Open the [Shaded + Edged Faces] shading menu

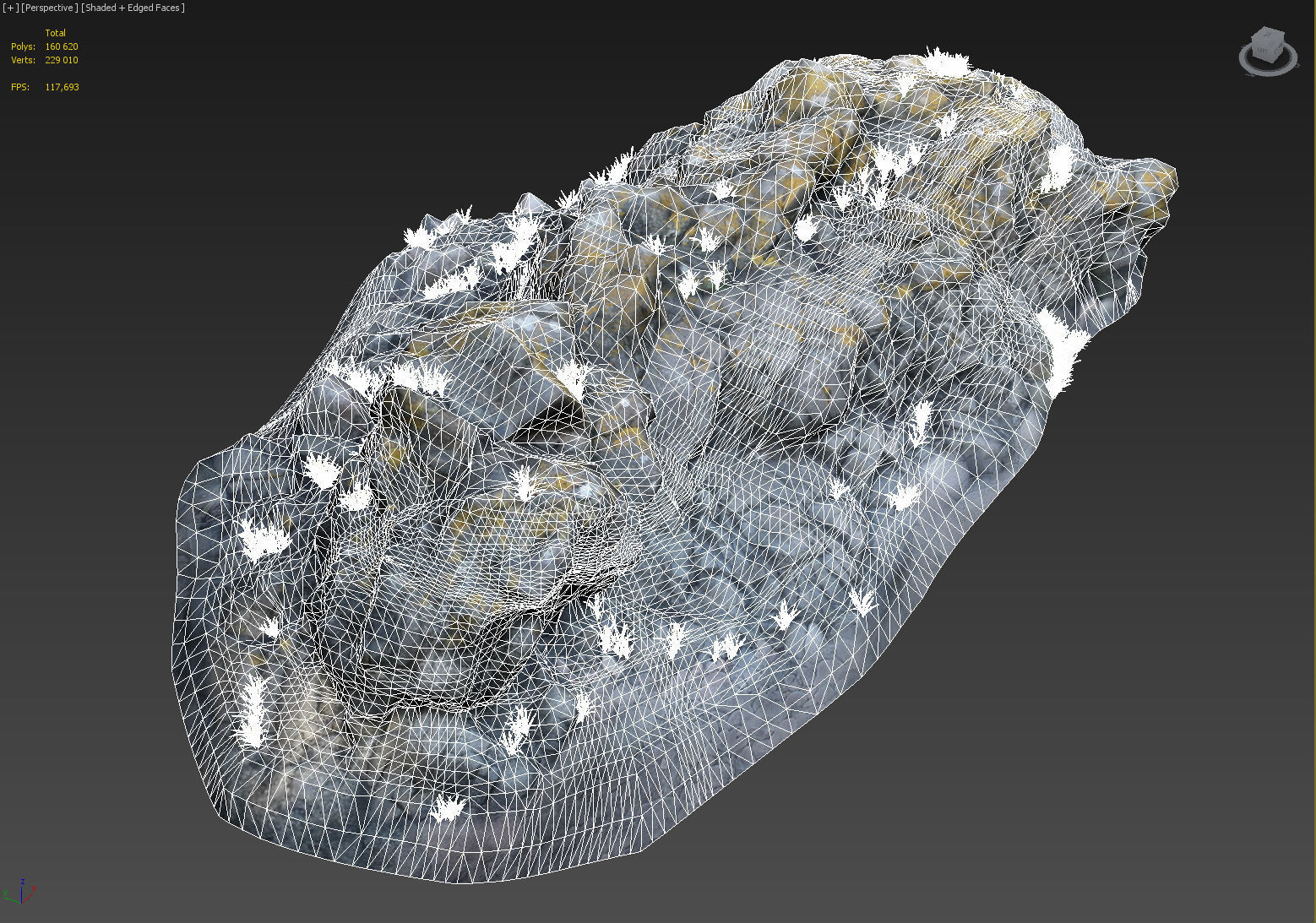pos(133,8)
